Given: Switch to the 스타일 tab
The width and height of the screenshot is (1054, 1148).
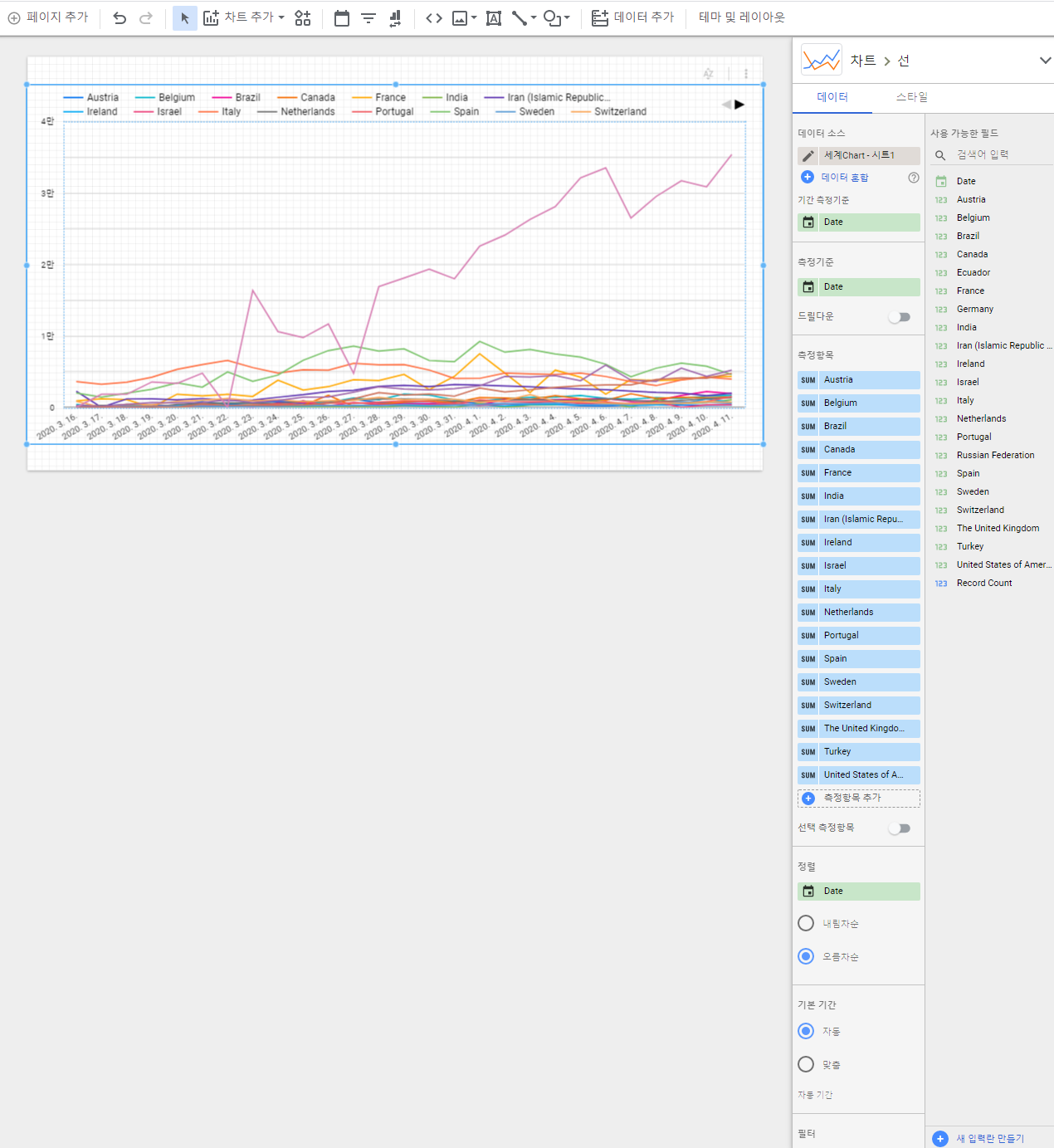Looking at the screenshot, I should (911, 97).
